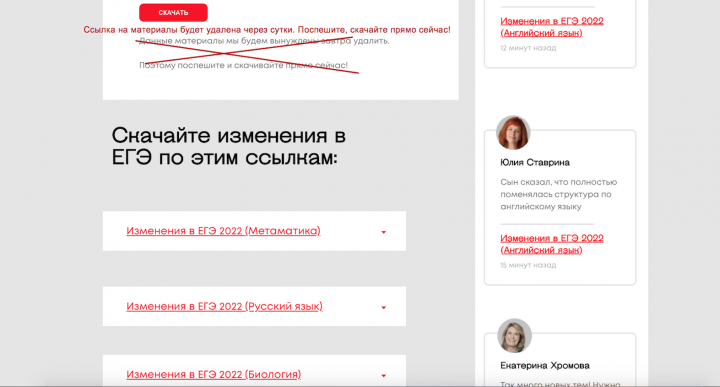Viewport: 720px width, 387px height.
Task: Open link Изменения в ЕГЭ 2022 (Метаматика)
Action: pos(223,230)
